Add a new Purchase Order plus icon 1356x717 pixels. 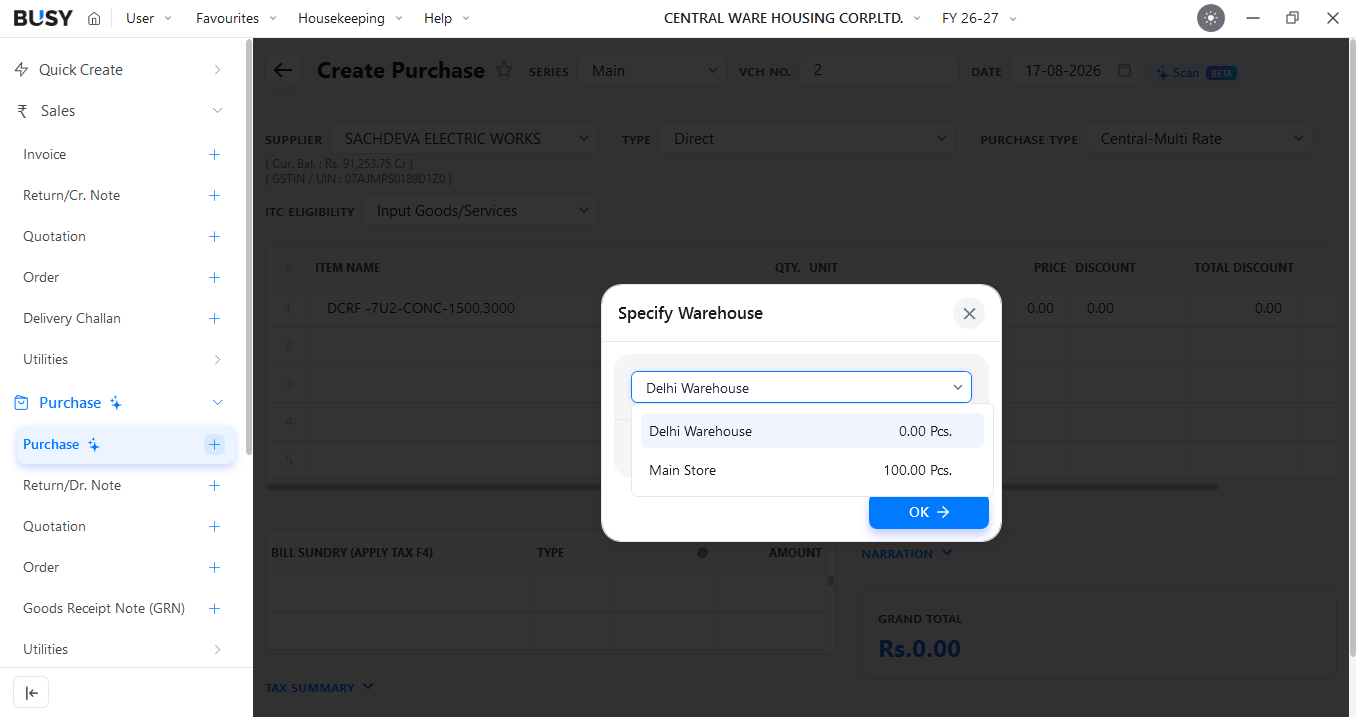(x=214, y=568)
